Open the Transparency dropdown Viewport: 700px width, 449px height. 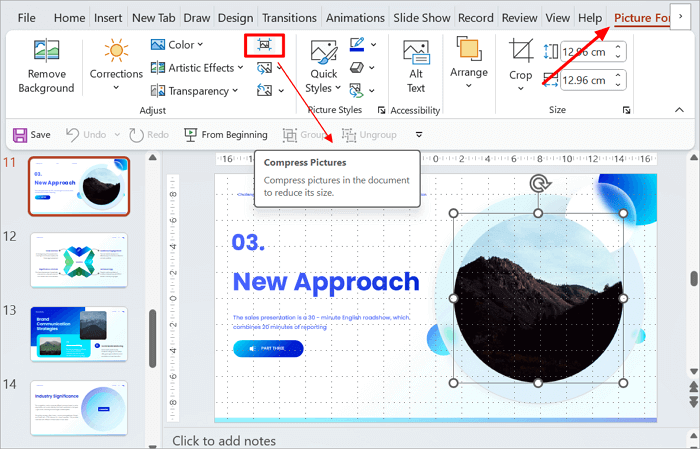195,90
